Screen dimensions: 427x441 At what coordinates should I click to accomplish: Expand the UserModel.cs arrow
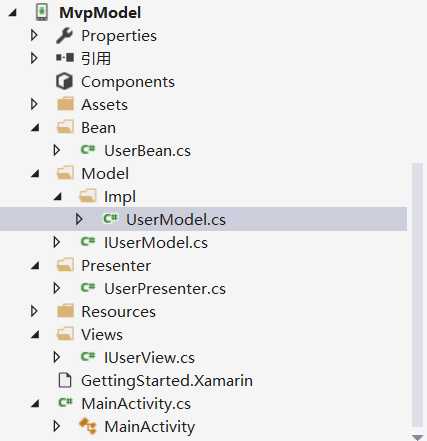(79, 219)
